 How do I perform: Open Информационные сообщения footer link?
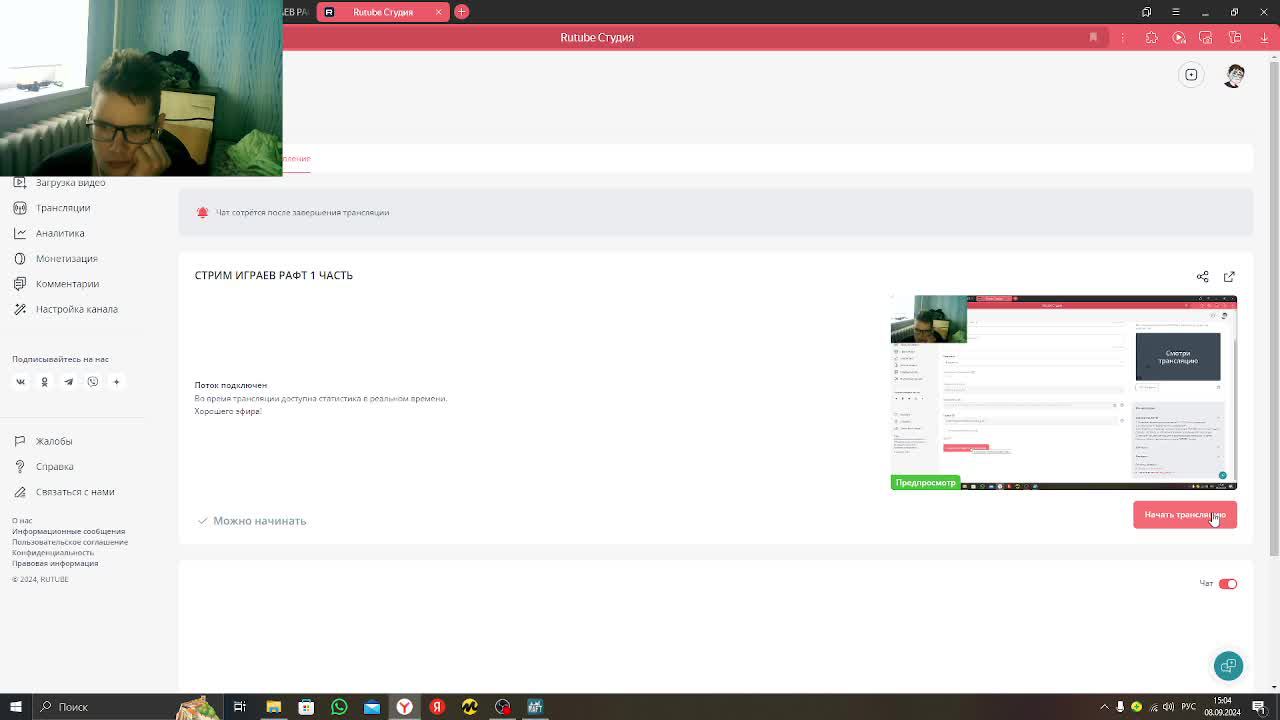pos(69,531)
